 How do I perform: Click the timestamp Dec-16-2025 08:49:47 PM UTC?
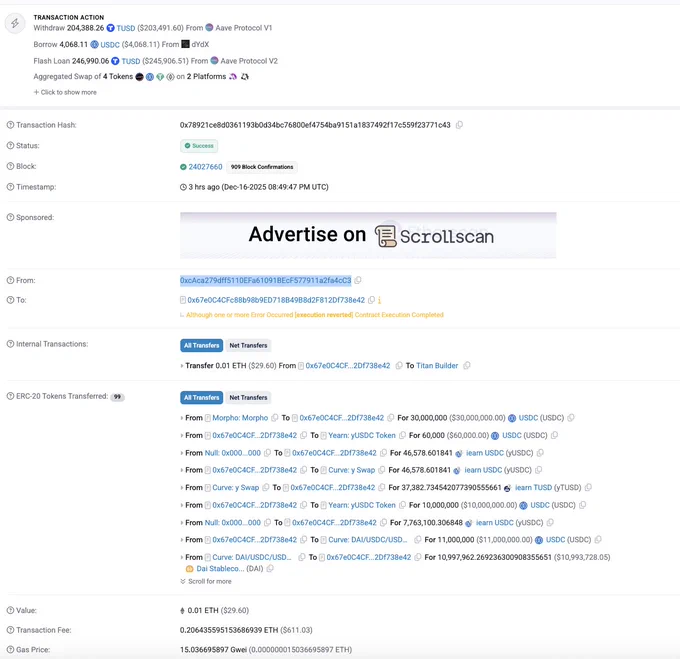[x=275, y=187]
